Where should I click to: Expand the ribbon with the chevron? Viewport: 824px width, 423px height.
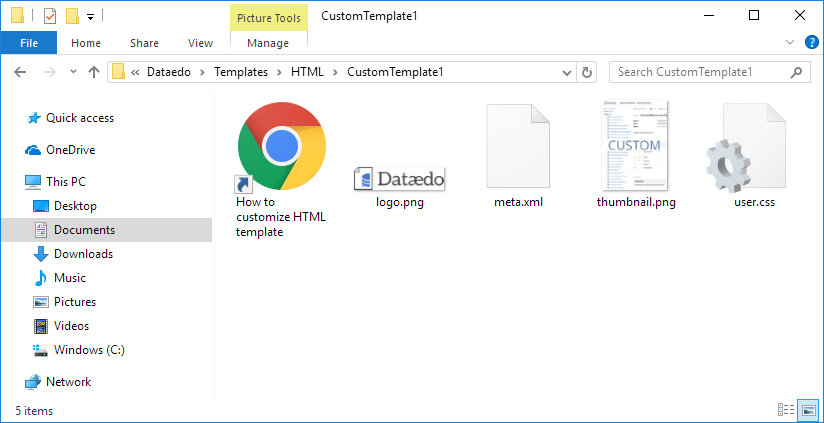[x=788, y=43]
